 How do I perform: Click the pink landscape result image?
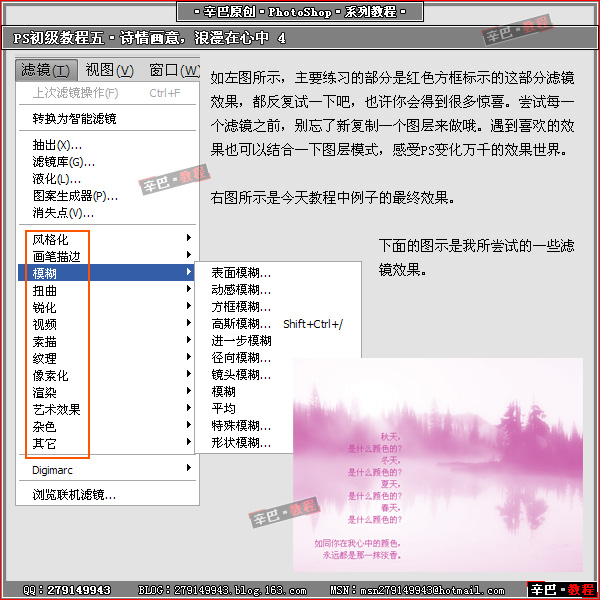(437, 465)
